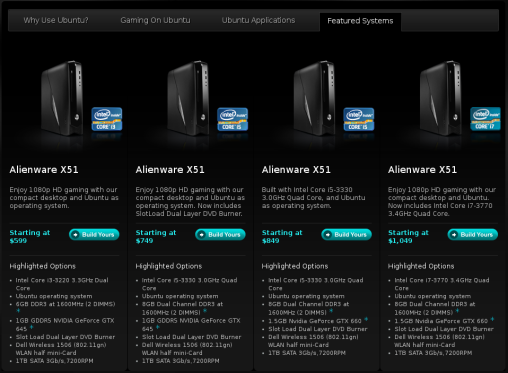Click '1.5GB Nvidia GeForce GTX 660' in $849 system
The height and width of the screenshot is (373, 508).
click(x=315, y=321)
